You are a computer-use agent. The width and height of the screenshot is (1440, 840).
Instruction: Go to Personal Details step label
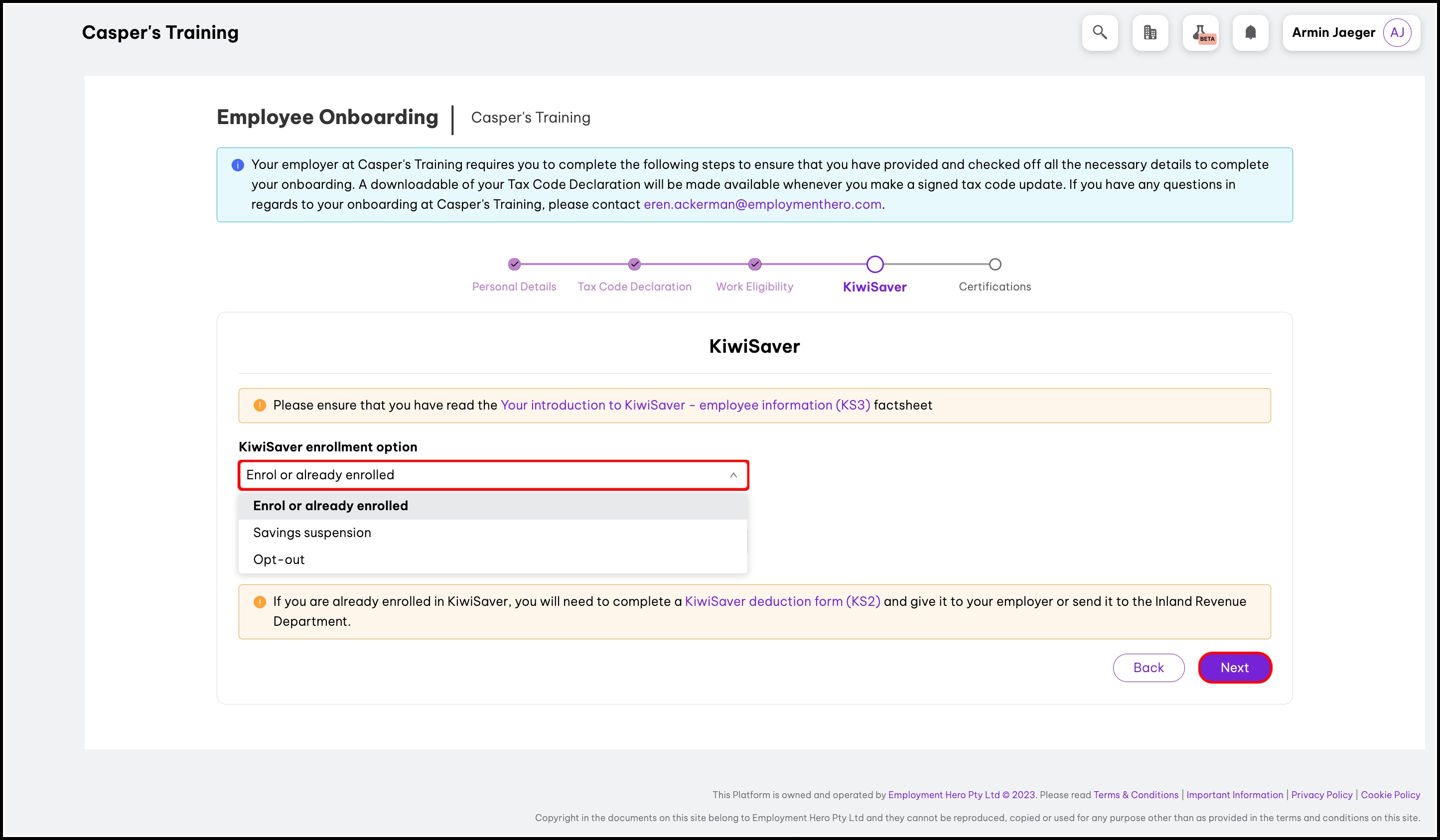(514, 286)
